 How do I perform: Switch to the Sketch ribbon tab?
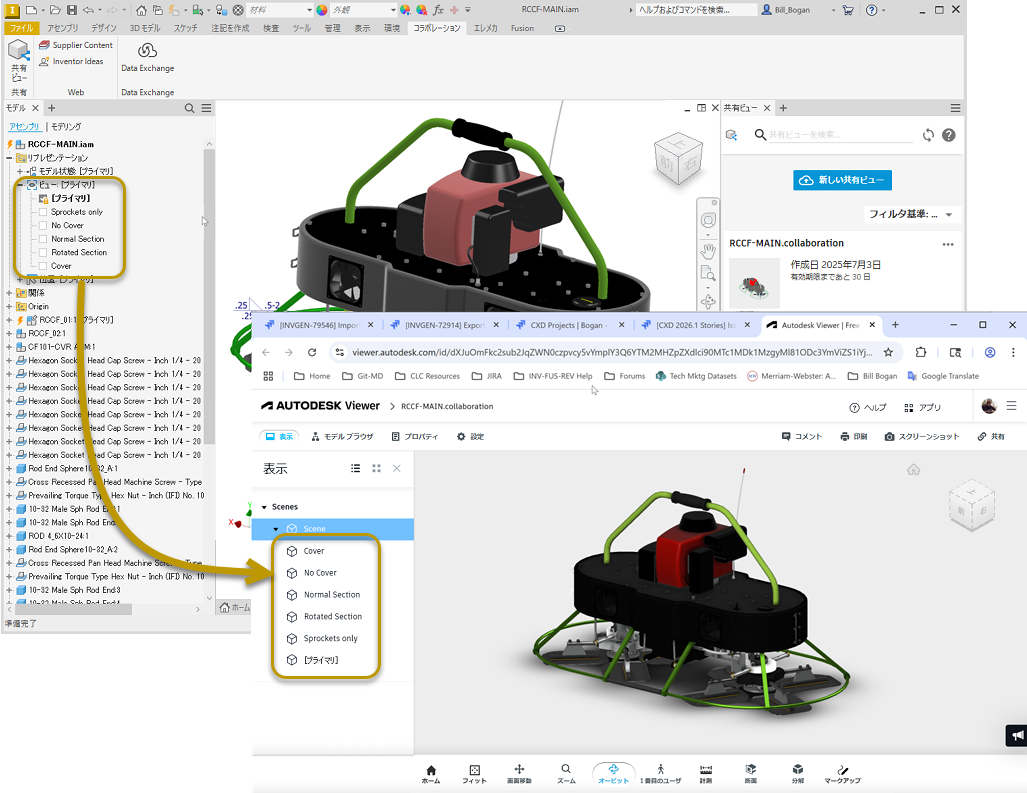tap(185, 28)
